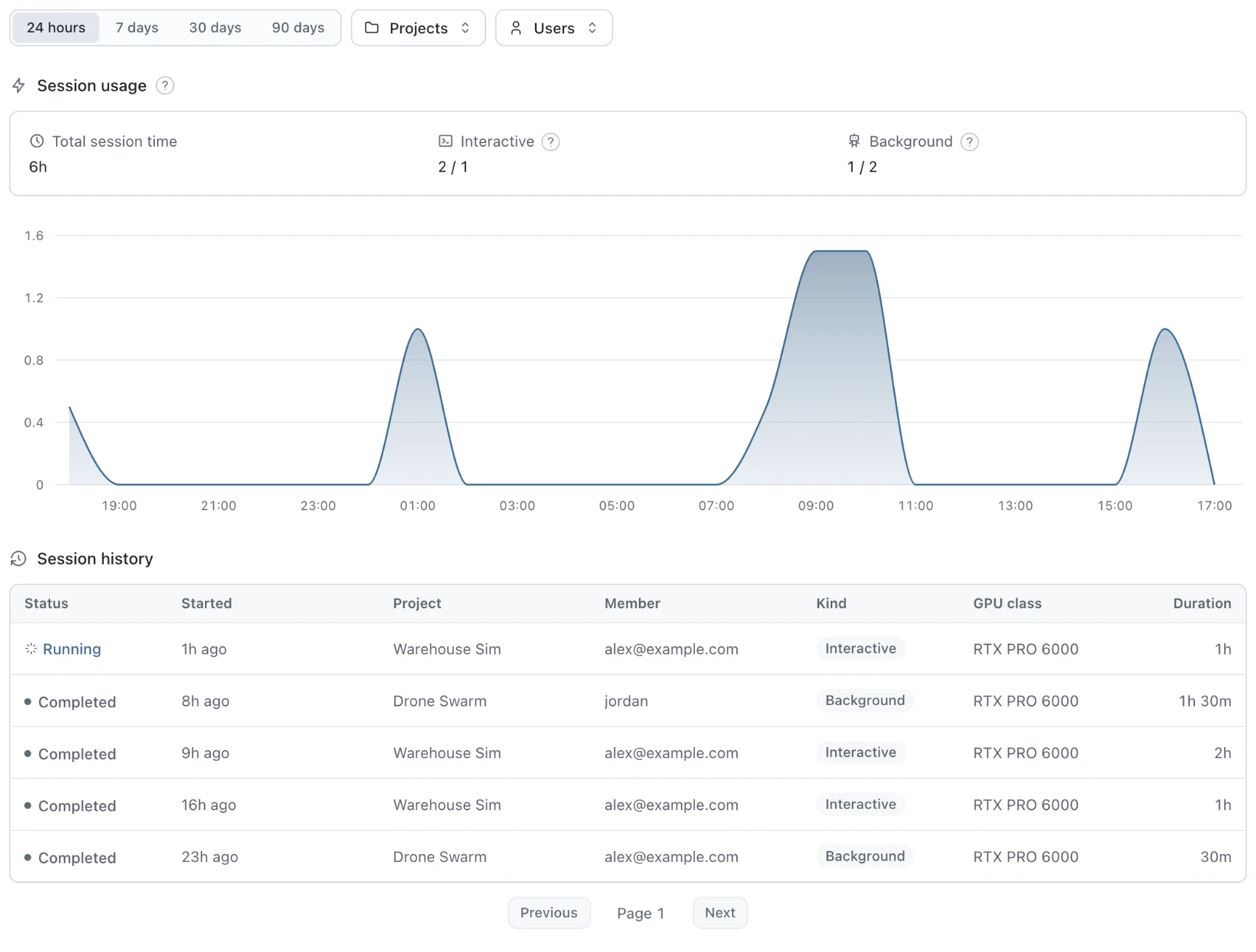Click the 30m duration cell
This screenshot has height=952, width=1256.
pyautogui.click(x=1215, y=857)
